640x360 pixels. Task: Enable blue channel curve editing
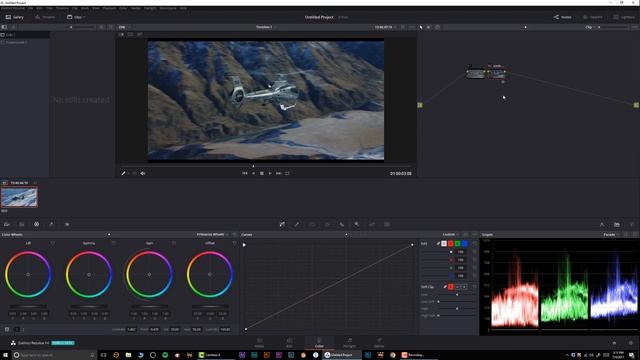tap(464, 244)
